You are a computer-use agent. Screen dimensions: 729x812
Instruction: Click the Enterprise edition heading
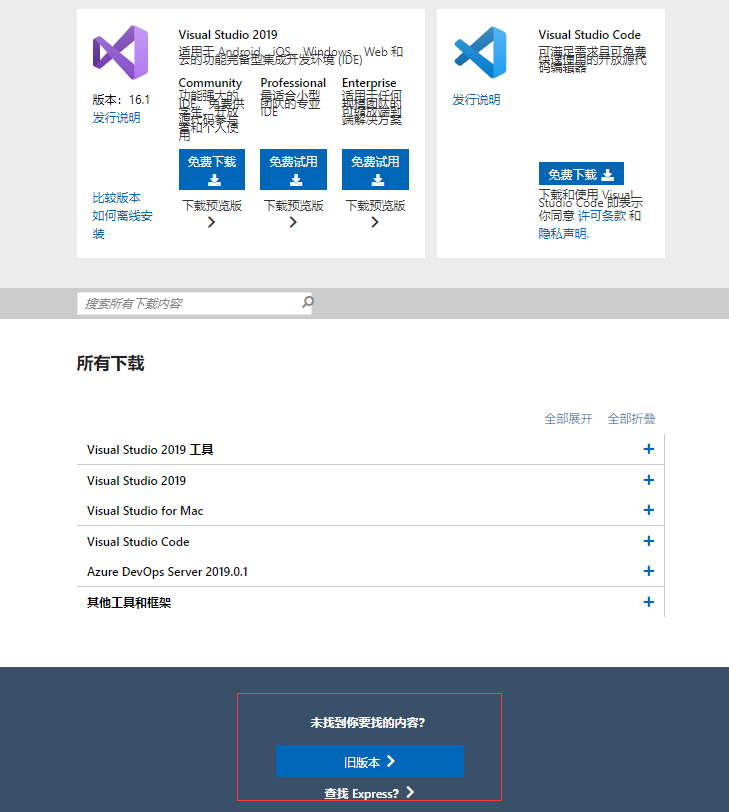pos(369,83)
